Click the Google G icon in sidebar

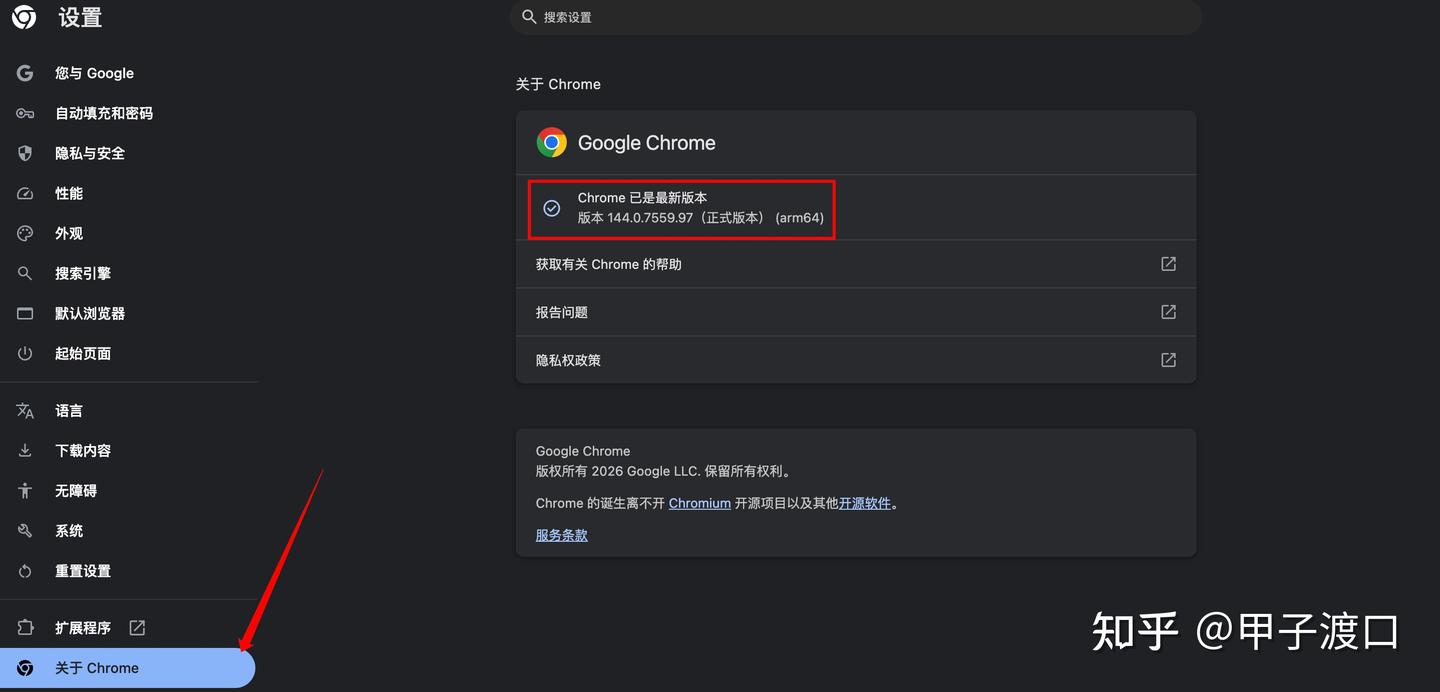click(25, 73)
